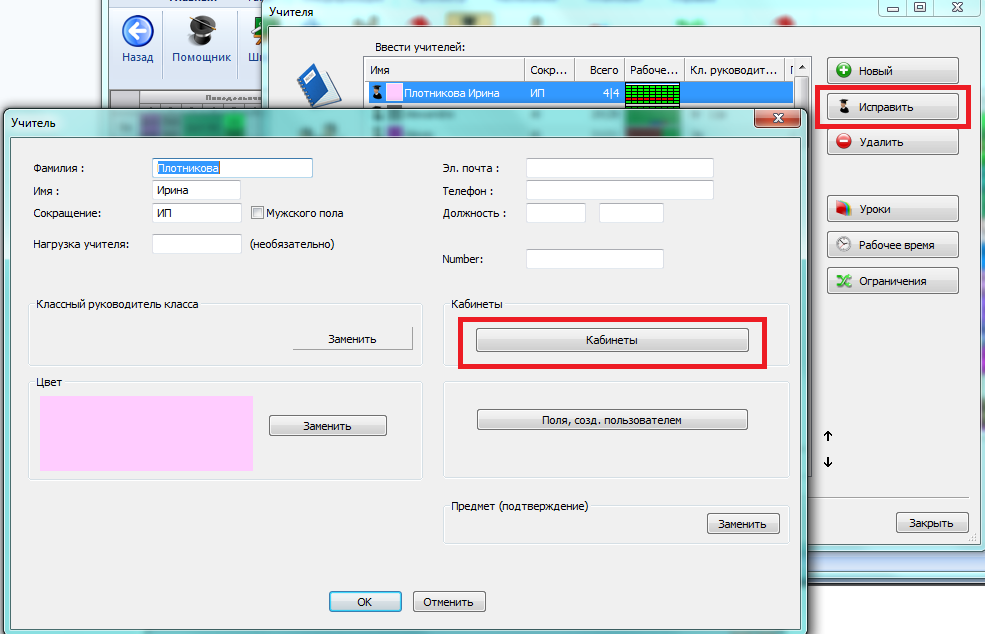This screenshot has height=634, width=985.
Task: Click the blue Назад back arrow icon
Action: click(137, 32)
